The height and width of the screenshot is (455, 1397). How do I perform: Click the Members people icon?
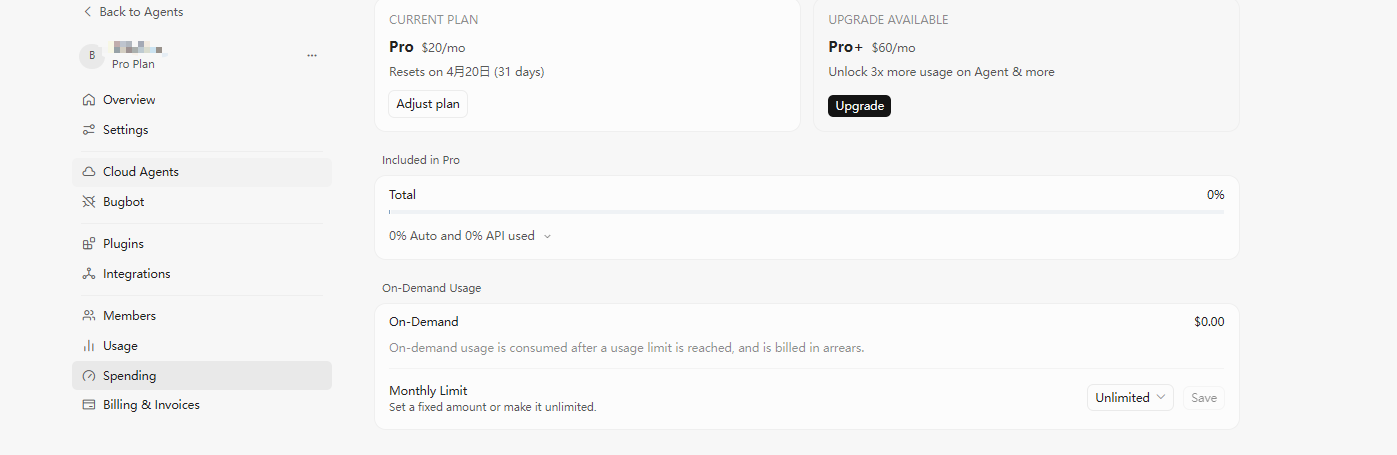point(89,316)
